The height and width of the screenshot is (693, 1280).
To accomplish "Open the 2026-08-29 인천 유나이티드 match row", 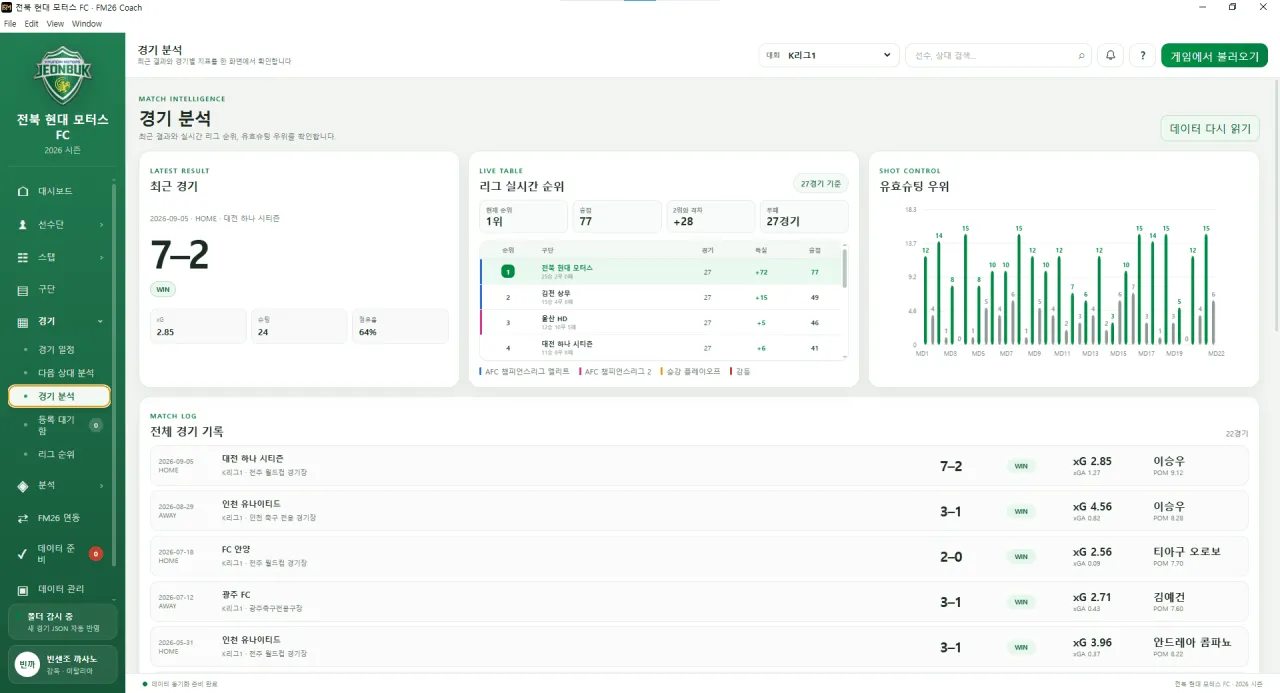I will [699, 511].
